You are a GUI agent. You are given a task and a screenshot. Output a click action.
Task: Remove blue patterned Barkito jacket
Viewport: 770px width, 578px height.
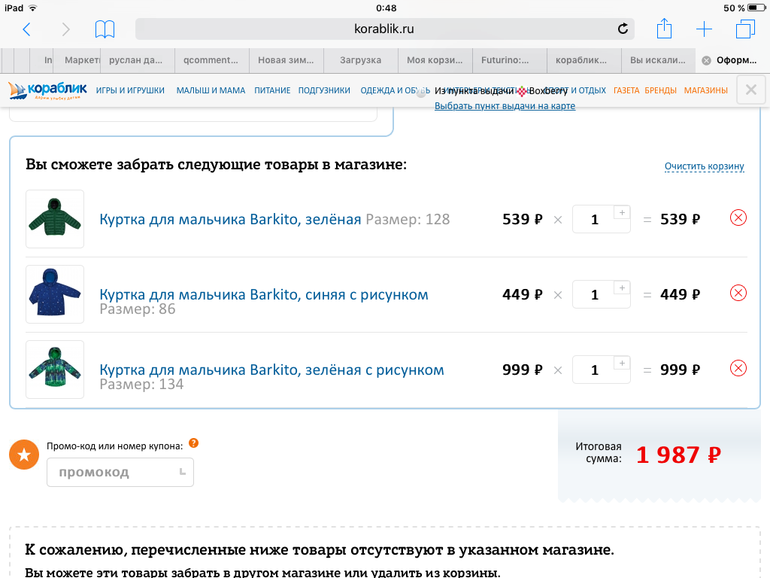[x=738, y=293]
